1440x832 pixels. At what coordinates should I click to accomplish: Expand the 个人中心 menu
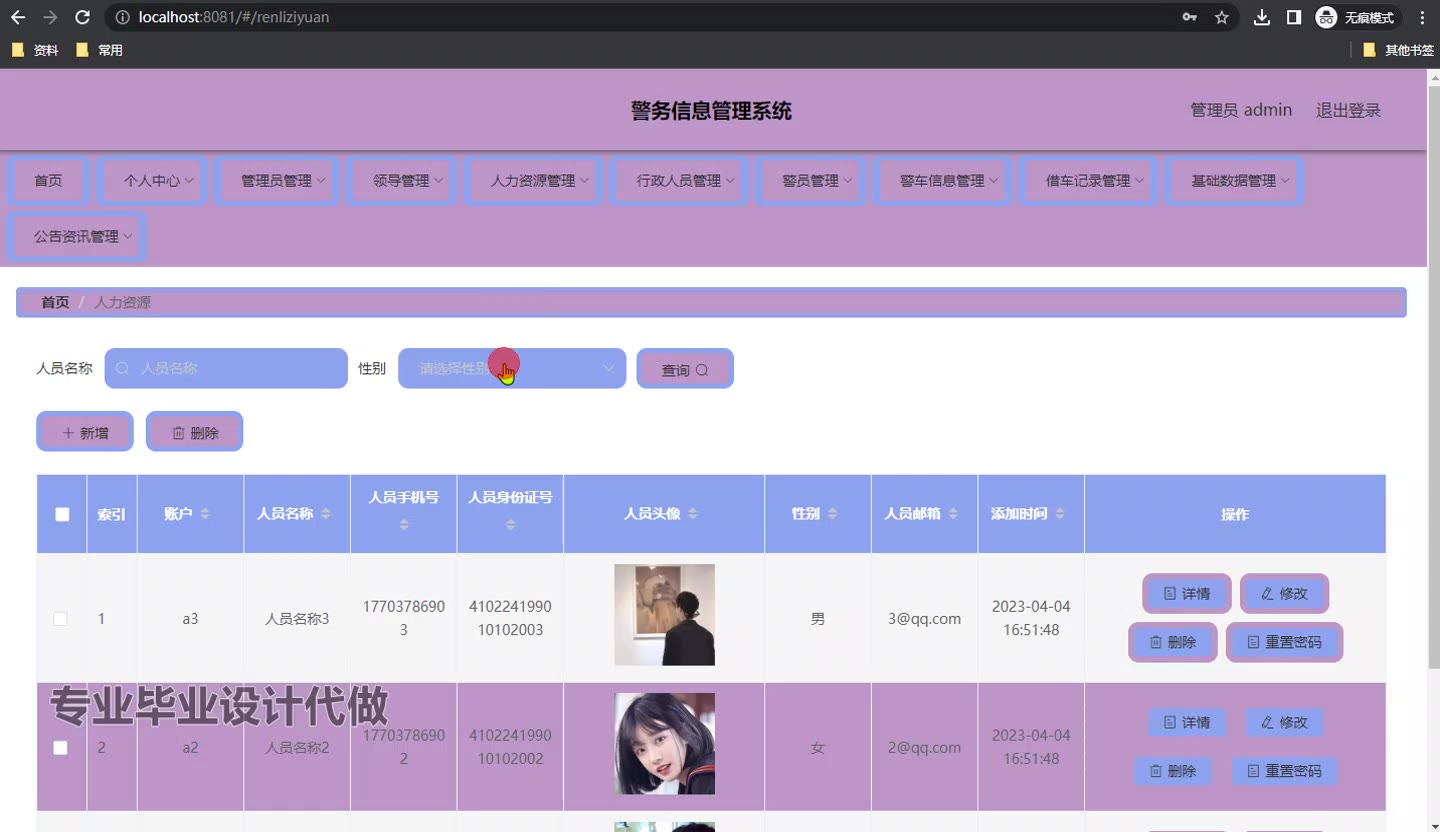(152, 181)
